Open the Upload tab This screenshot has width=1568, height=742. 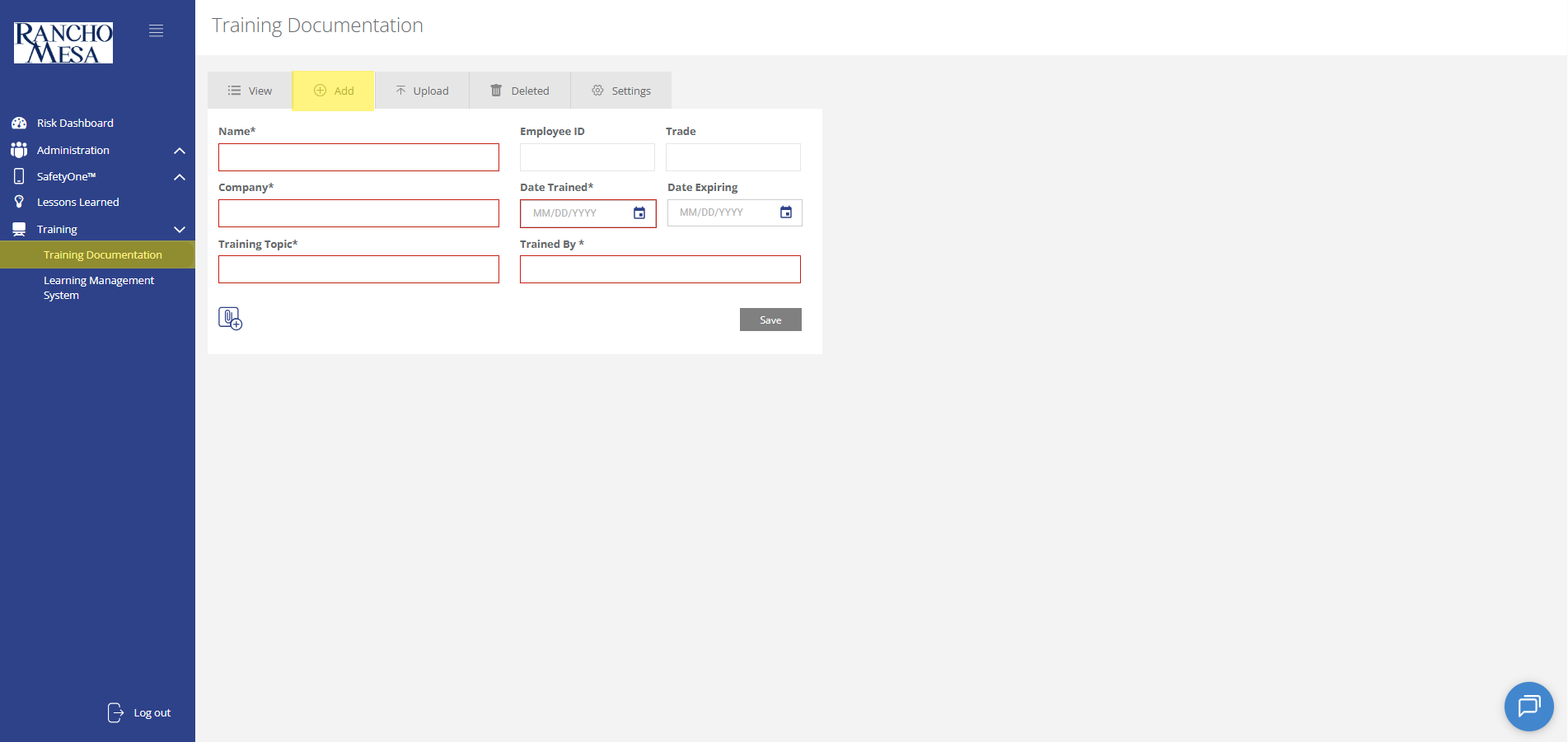422,91
